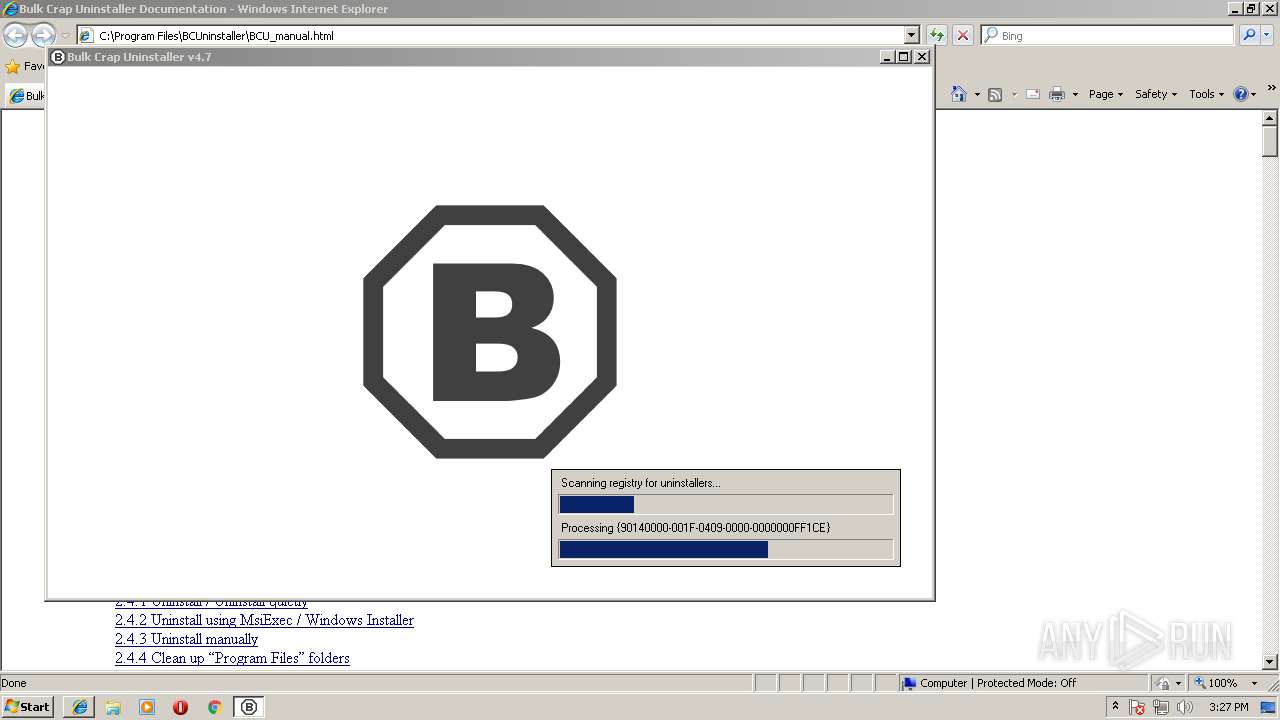
Task: Click the page vertical scrollbar down arrow
Action: [x=1270, y=661]
